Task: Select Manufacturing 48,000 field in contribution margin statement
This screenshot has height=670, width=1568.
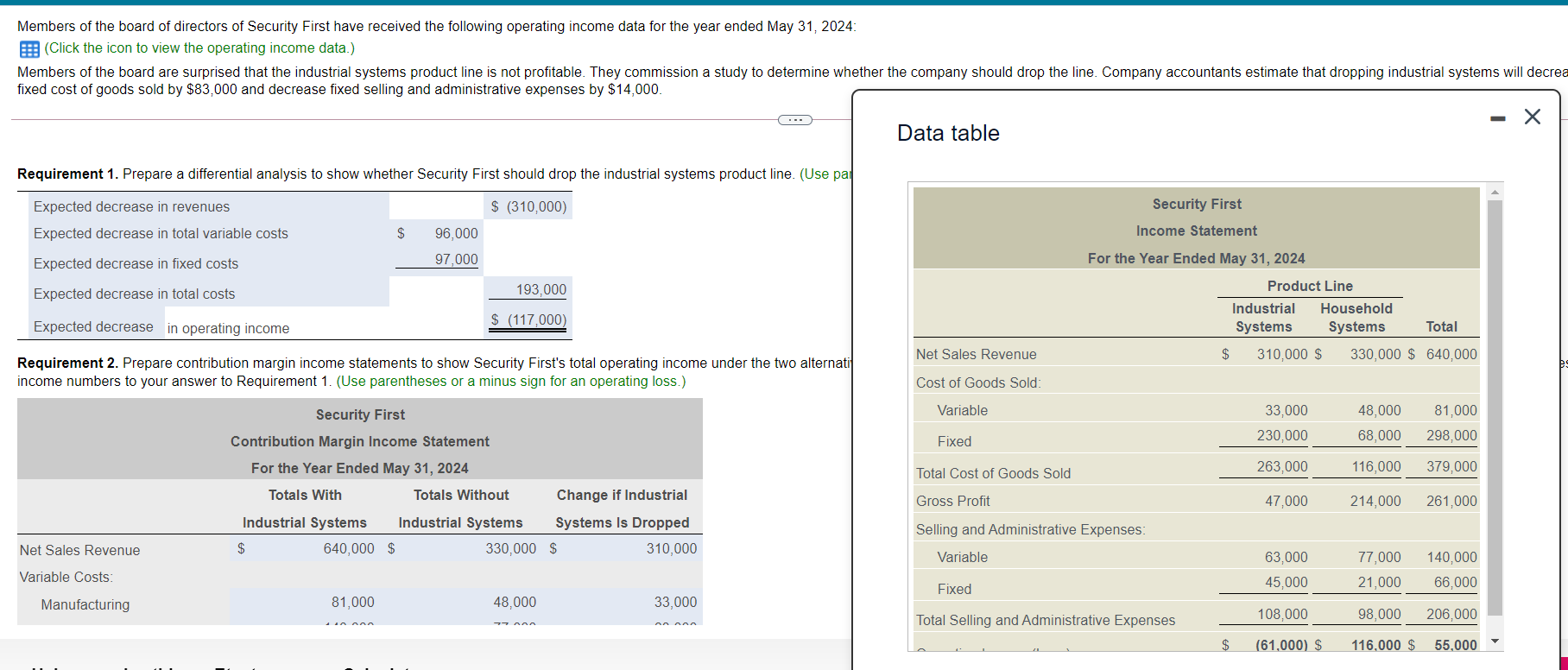Action: point(461,602)
